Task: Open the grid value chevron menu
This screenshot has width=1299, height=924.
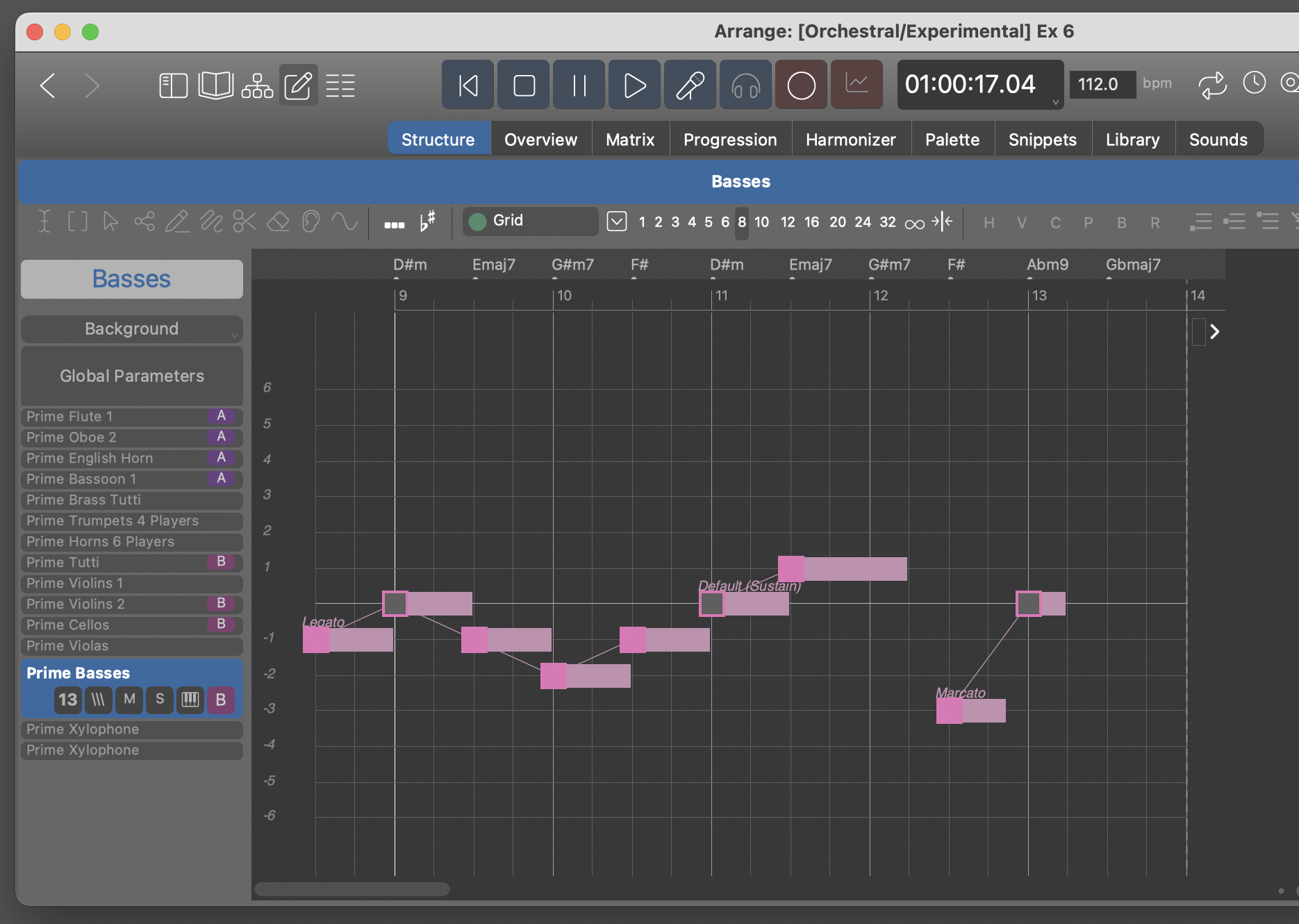Action: 616,222
